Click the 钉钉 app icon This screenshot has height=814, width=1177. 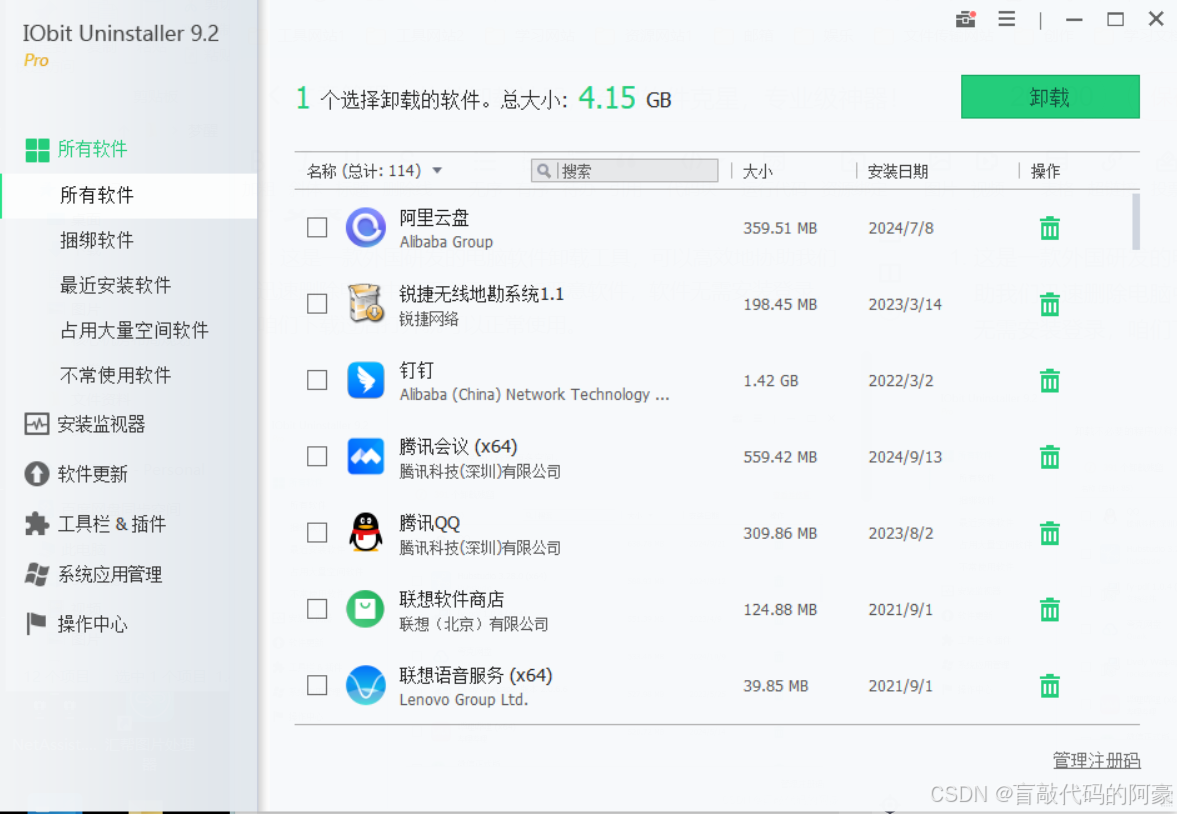coord(366,380)
